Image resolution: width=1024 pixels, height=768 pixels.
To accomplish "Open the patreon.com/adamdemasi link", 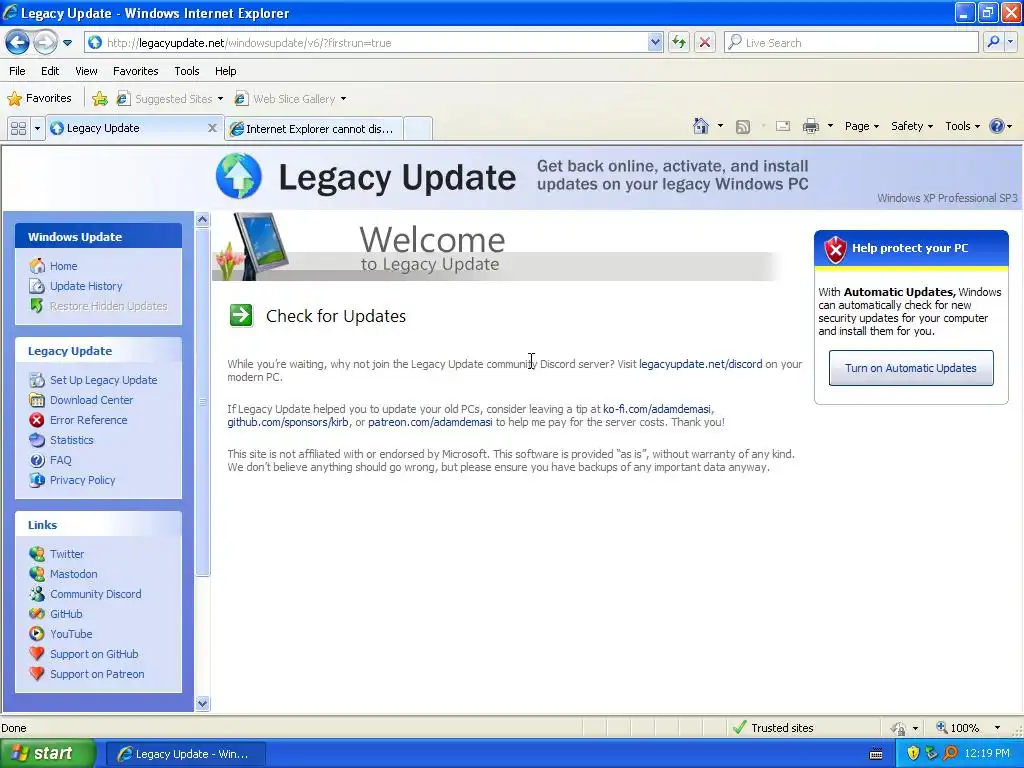I will (430, 423).
